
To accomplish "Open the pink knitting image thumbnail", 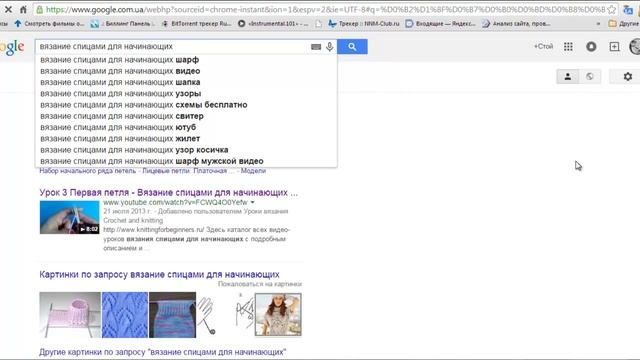I will [x=70, y=315].
